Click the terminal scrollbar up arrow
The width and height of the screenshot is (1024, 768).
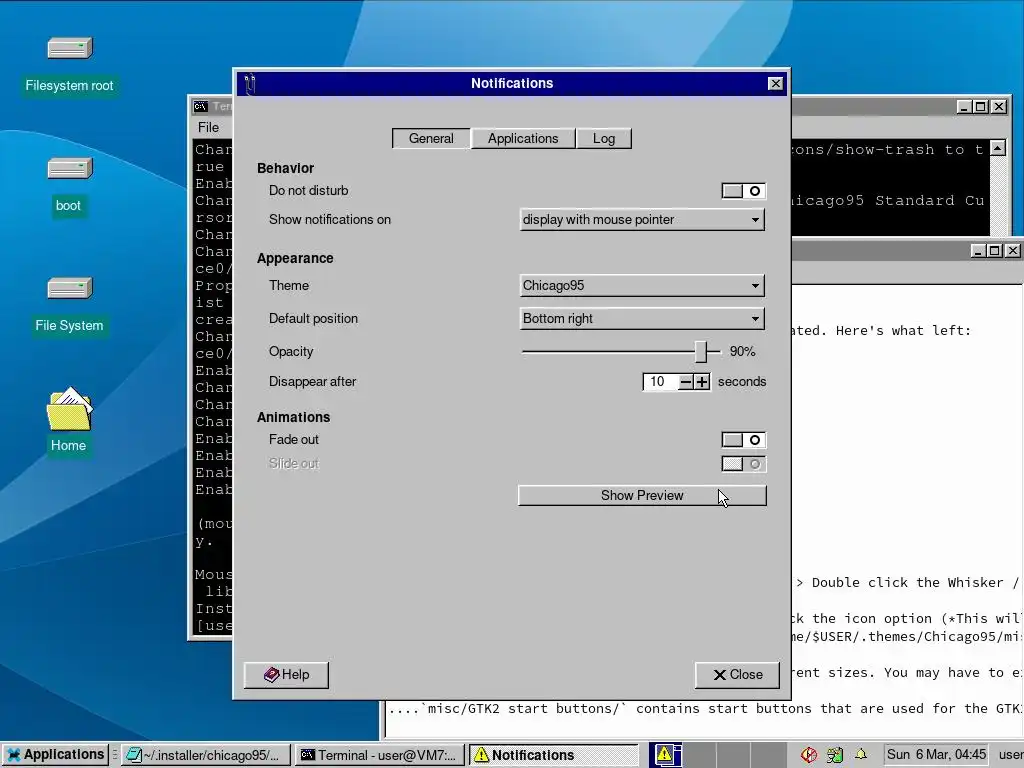coord(997,148)
